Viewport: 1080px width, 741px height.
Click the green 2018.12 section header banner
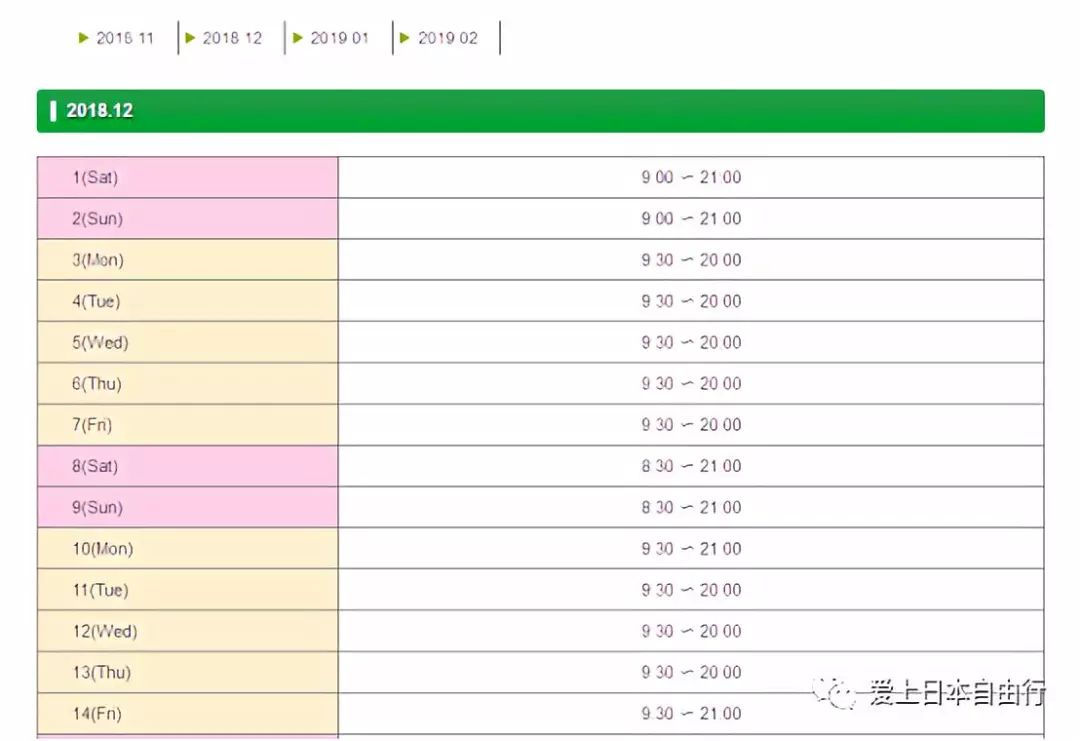pos(540,110)
